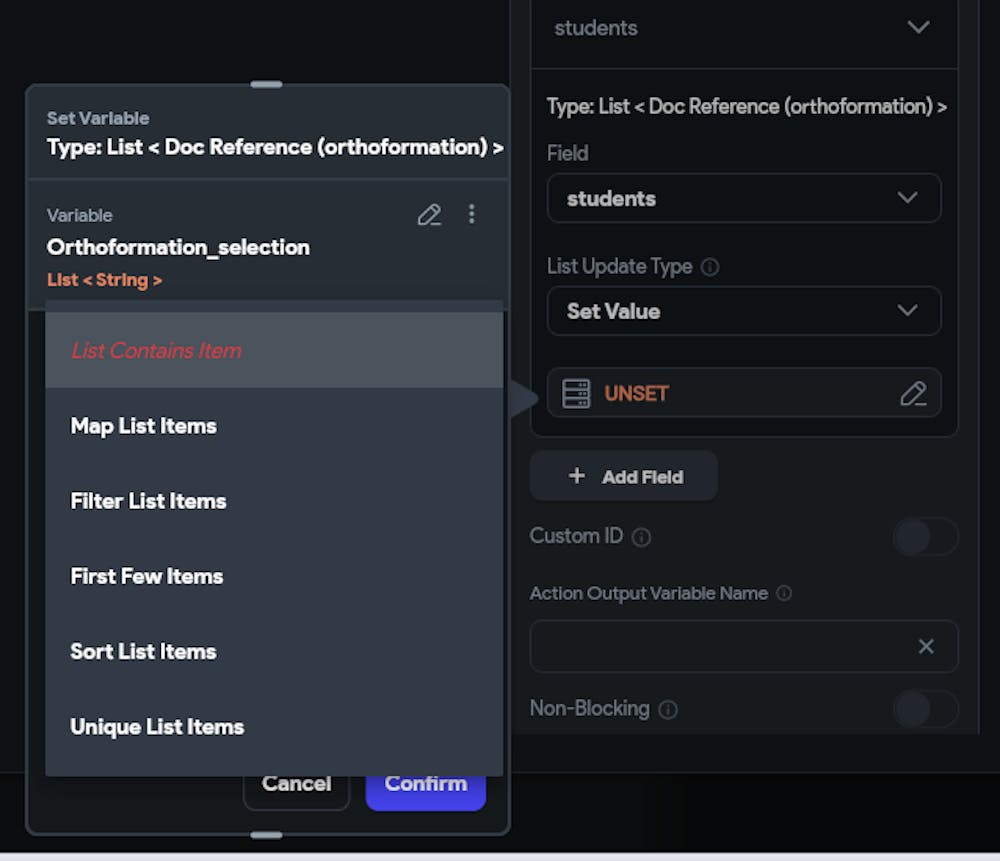The width and height of the screenshot is (1000, 861).
Task: Click the database icon next to UNSET
Action: pos(577,394)
